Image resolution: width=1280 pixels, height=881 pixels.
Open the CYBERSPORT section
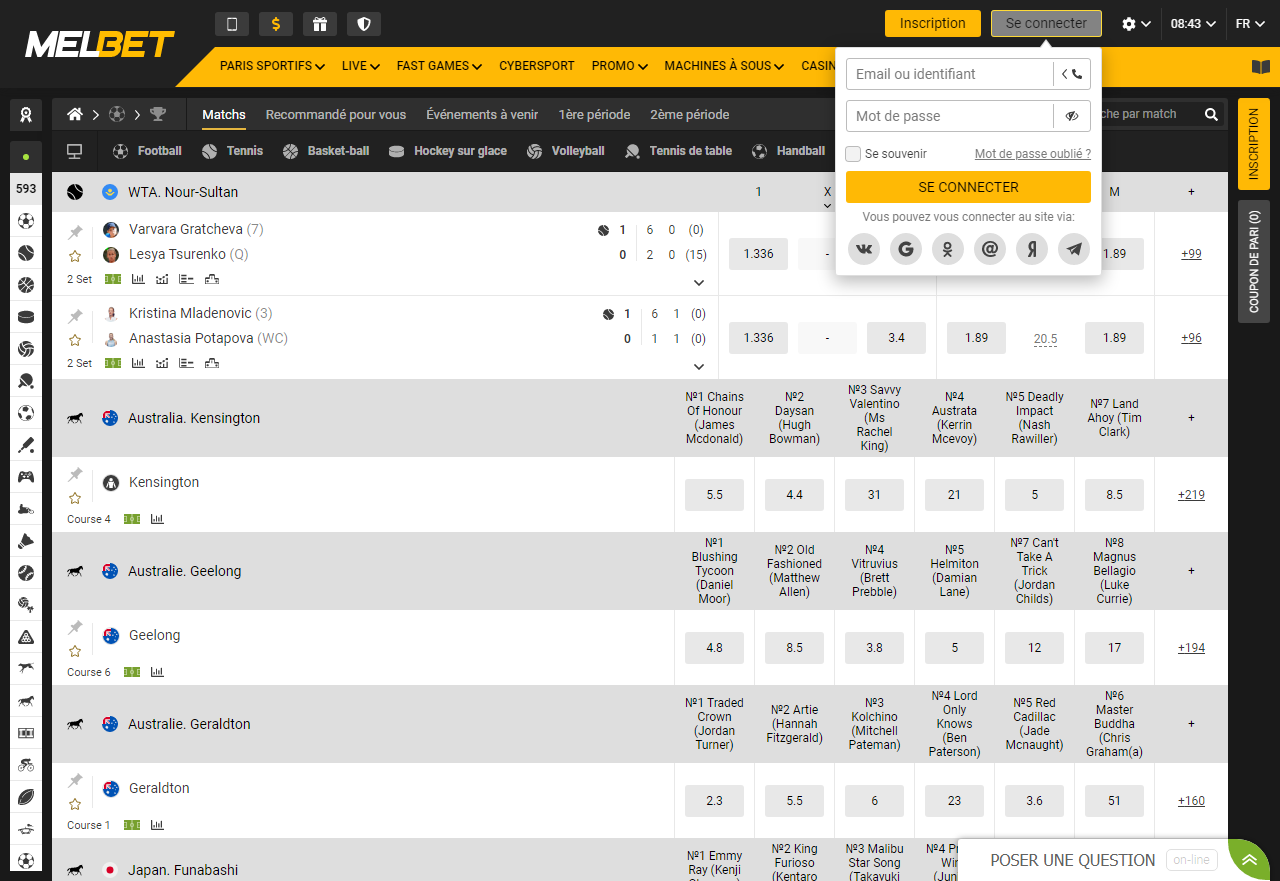pos(537,66)
